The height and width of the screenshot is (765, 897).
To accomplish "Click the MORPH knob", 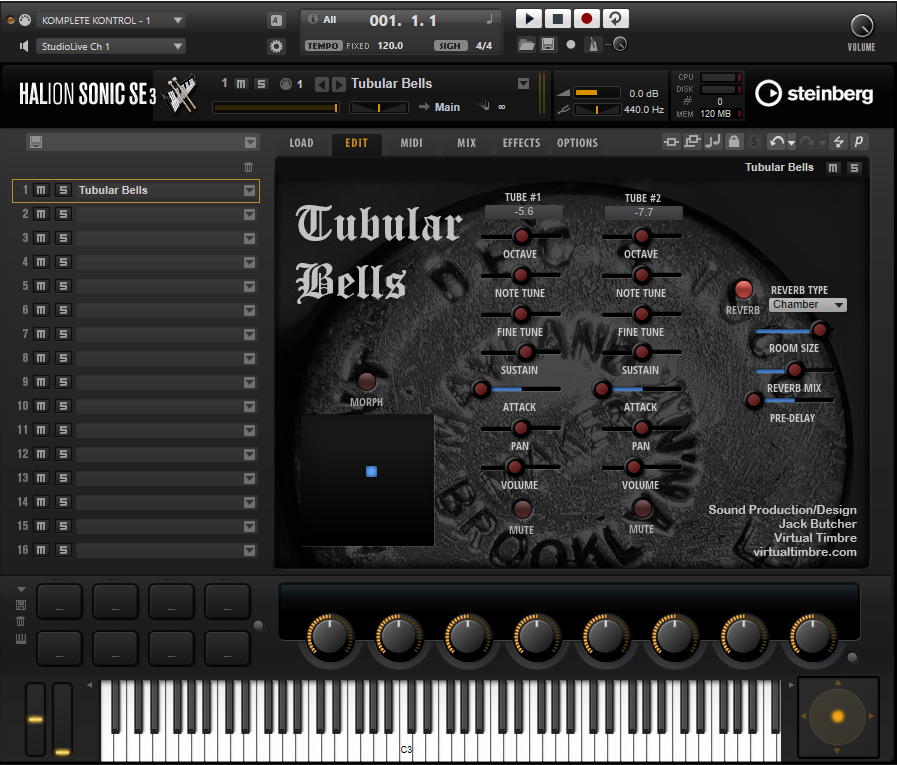I will [x=366, y=381].
